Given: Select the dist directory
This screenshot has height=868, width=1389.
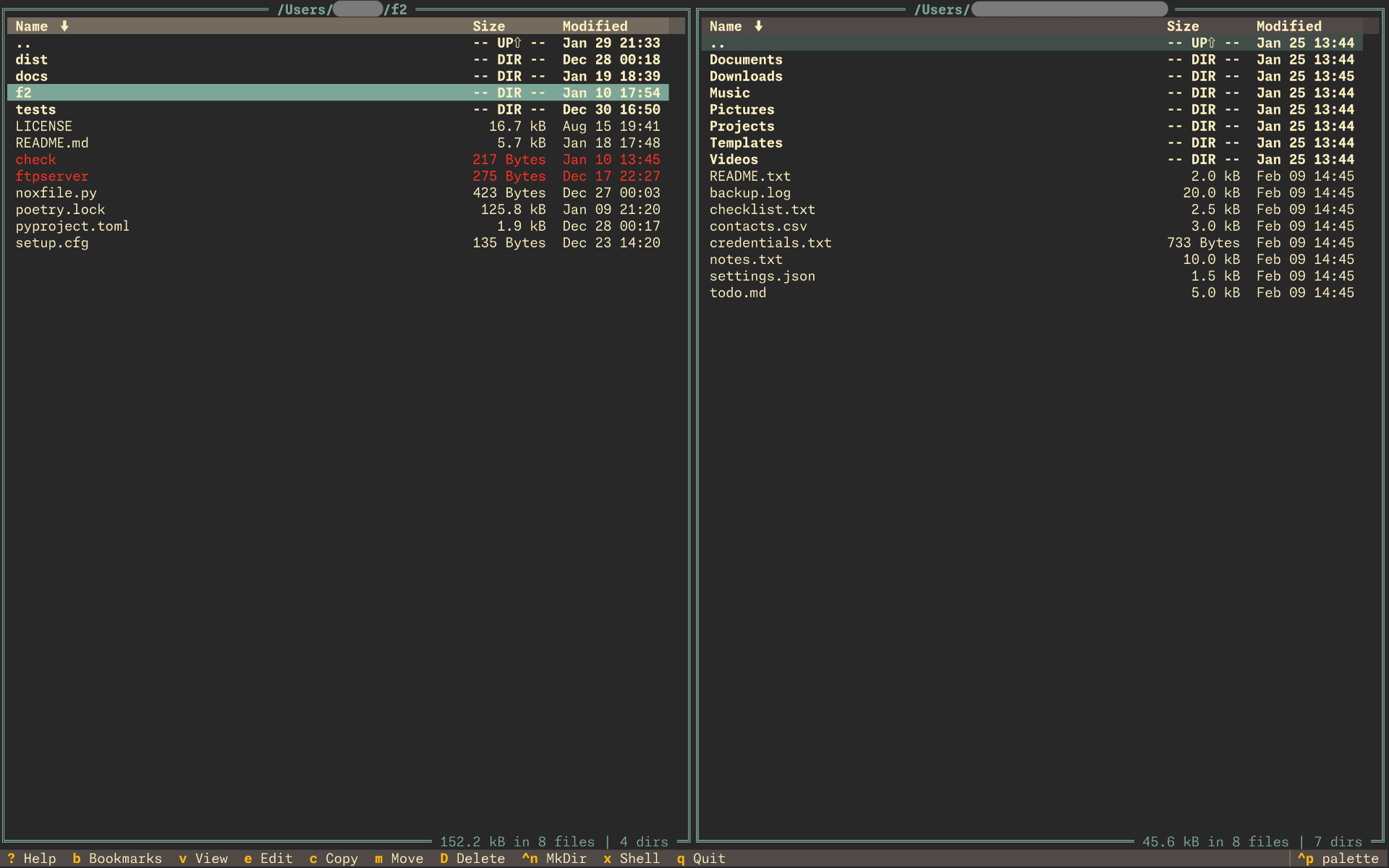Looking at the screenshot, I should coord(338,59).
